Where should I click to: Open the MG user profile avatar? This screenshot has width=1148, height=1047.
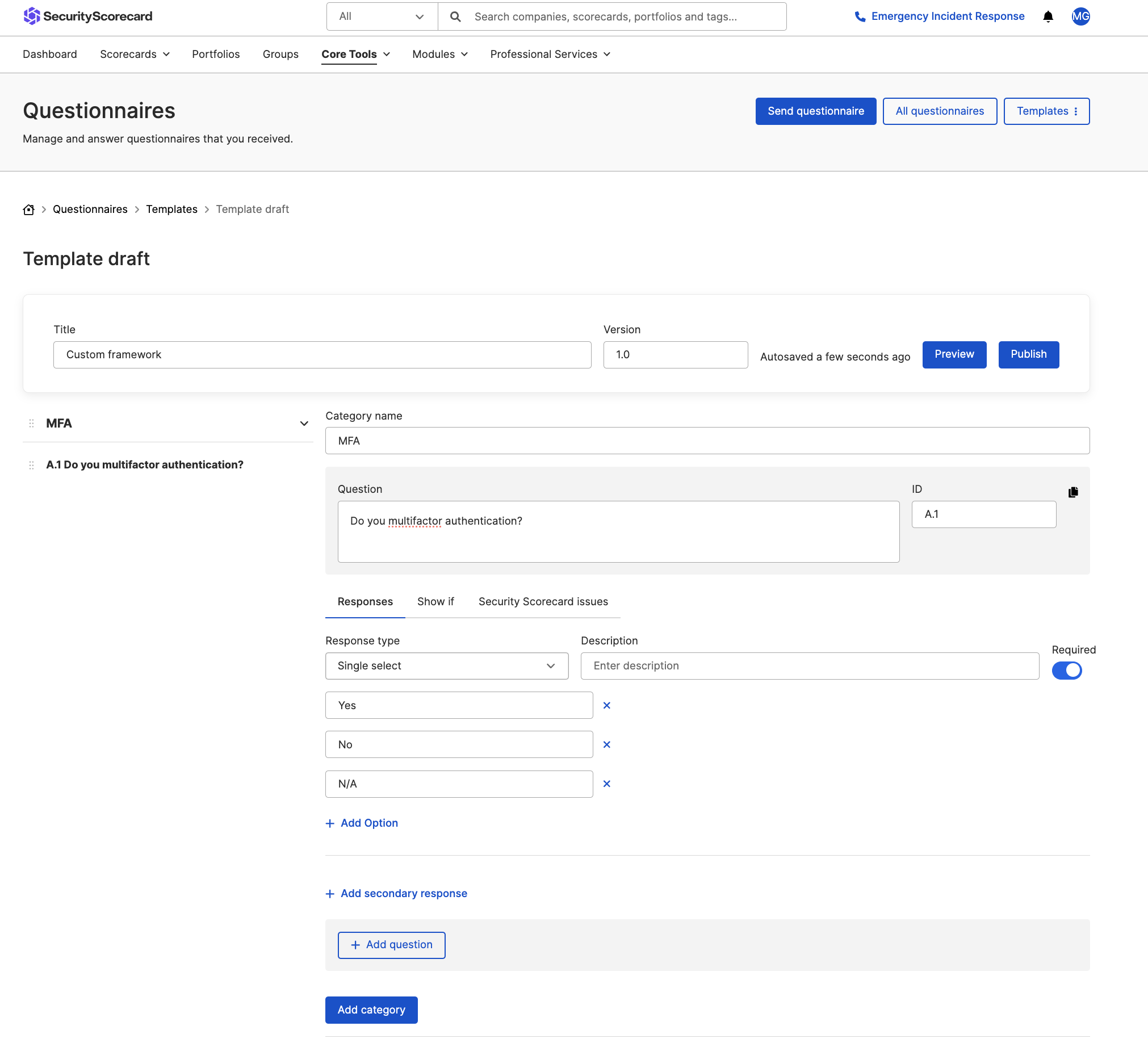point(1080,16)
